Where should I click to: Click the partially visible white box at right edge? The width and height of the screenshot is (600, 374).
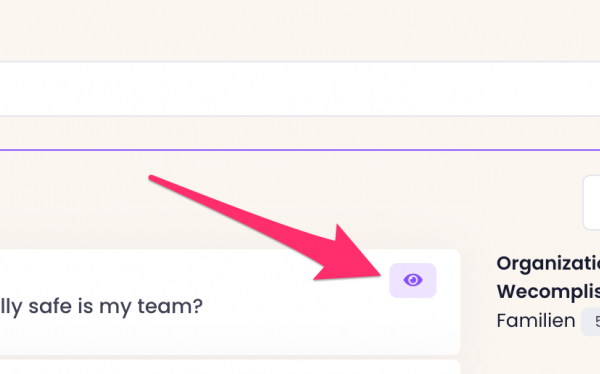tap(592, 203)
